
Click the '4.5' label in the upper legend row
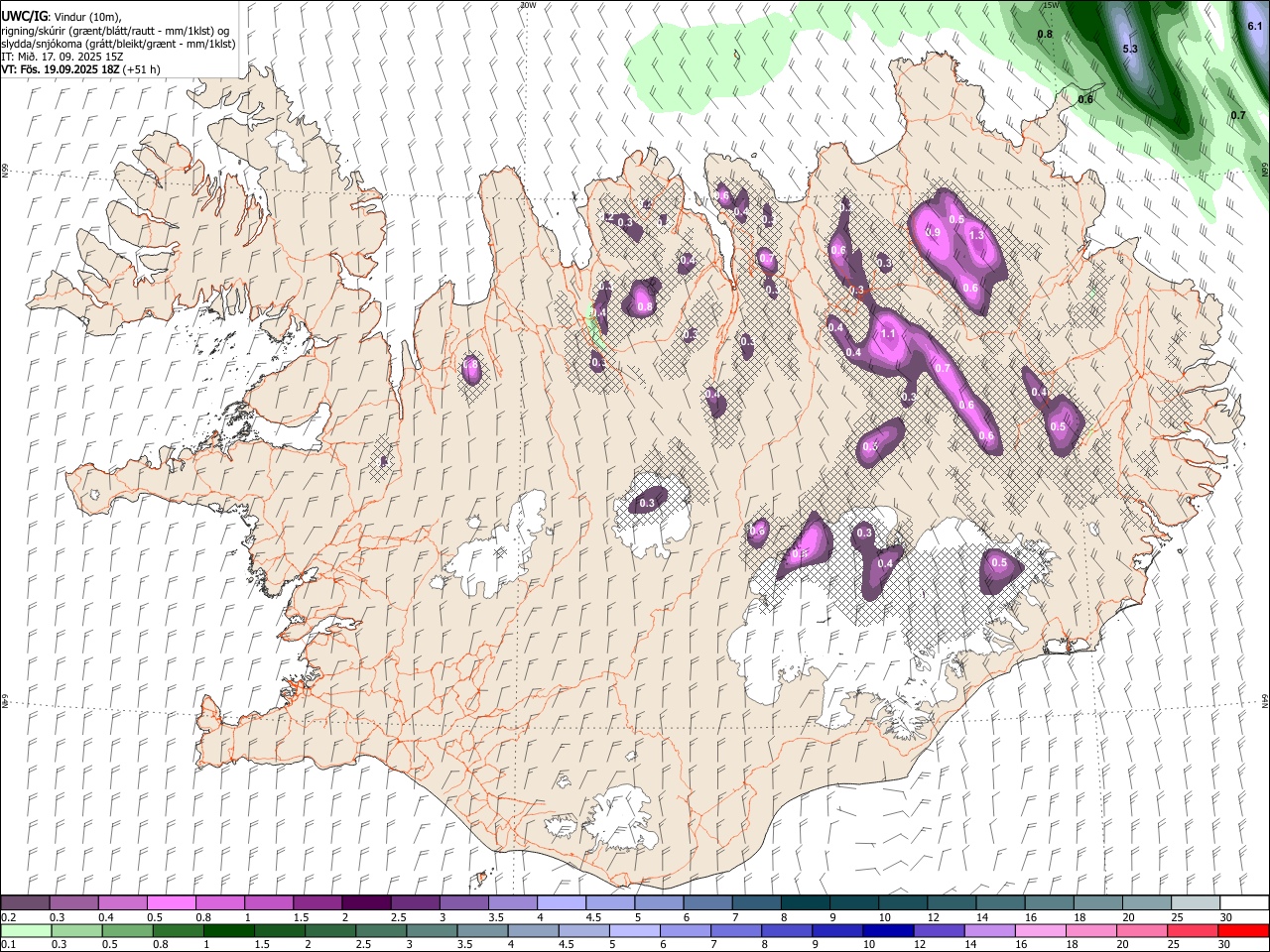point(592,917)
